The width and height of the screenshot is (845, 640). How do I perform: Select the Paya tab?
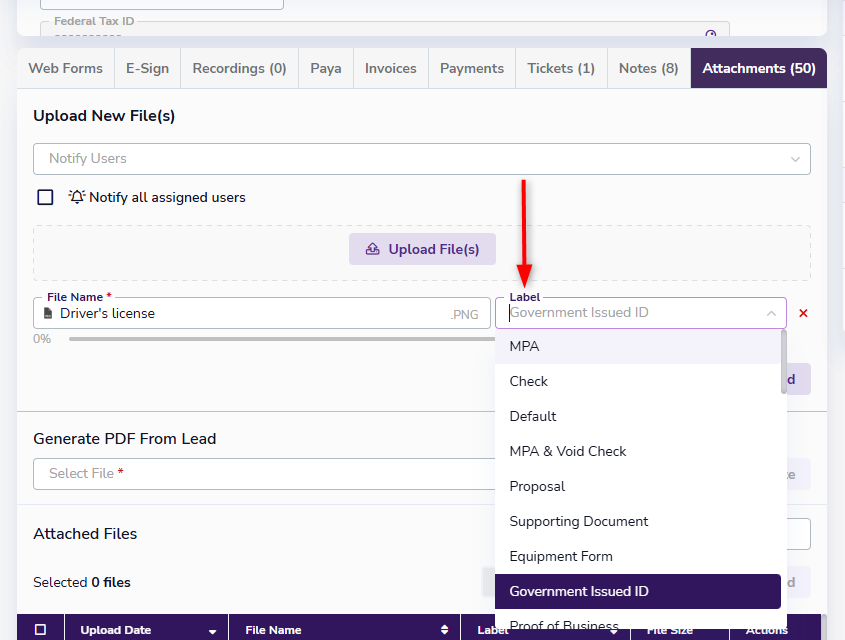[325, 68]
